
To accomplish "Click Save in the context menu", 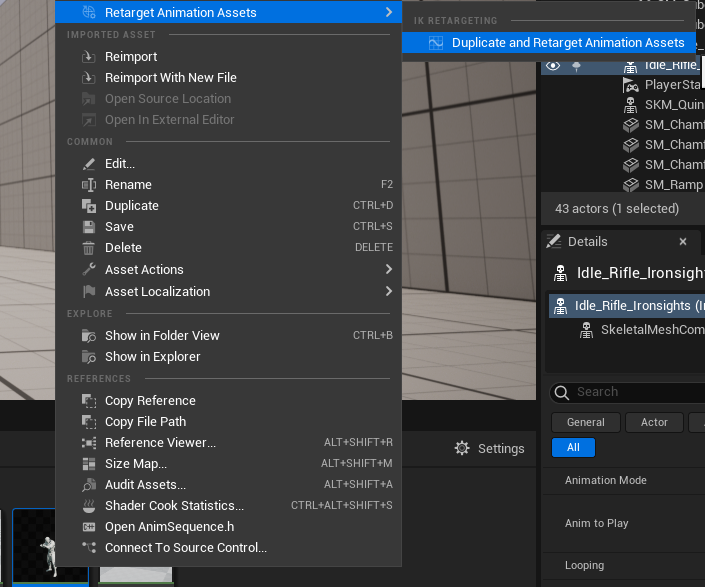I will point(228,227).
